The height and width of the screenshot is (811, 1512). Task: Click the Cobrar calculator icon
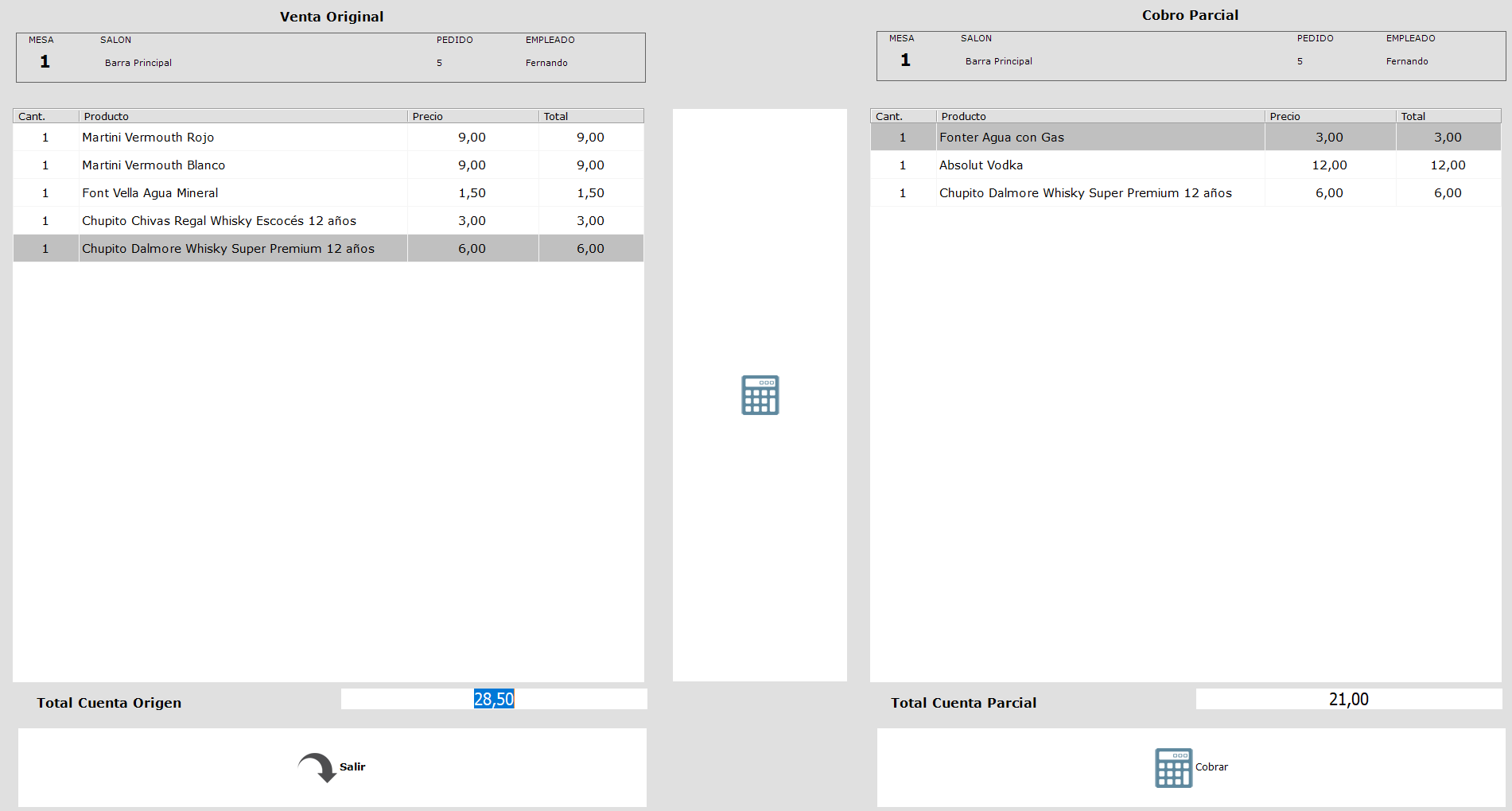click(1173, 767)
